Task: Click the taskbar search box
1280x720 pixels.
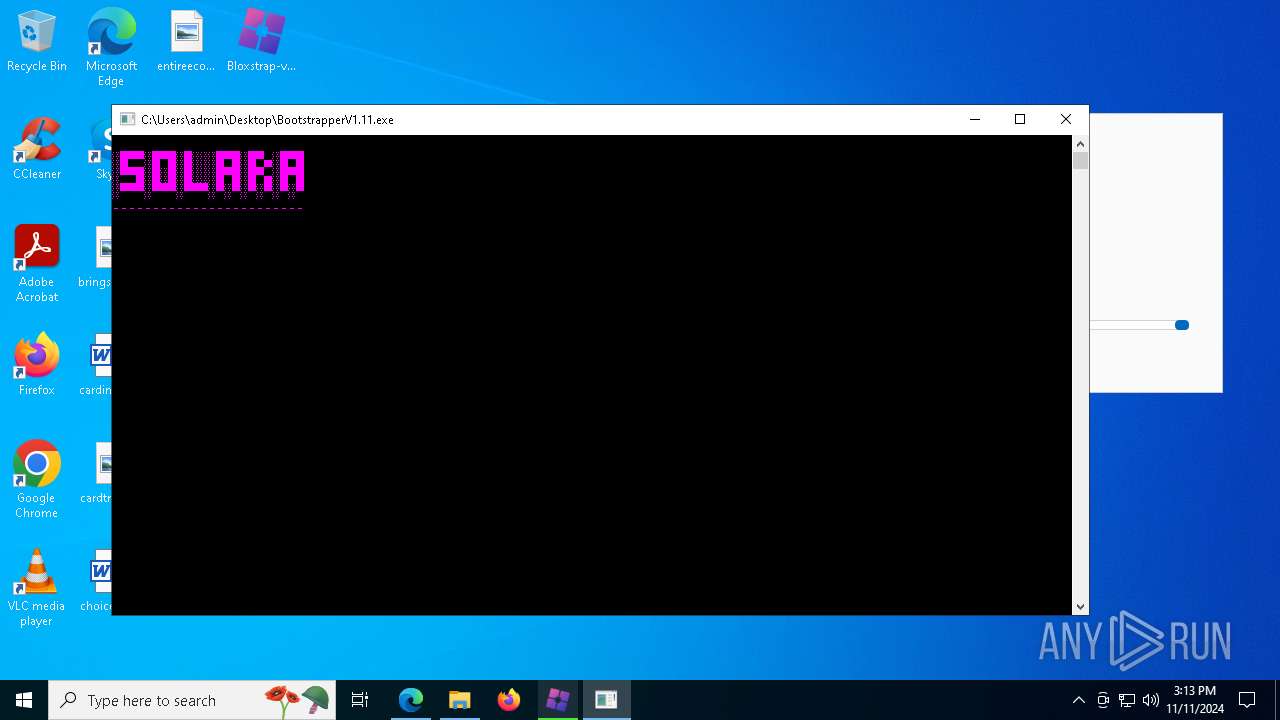Action: point(192,700)
